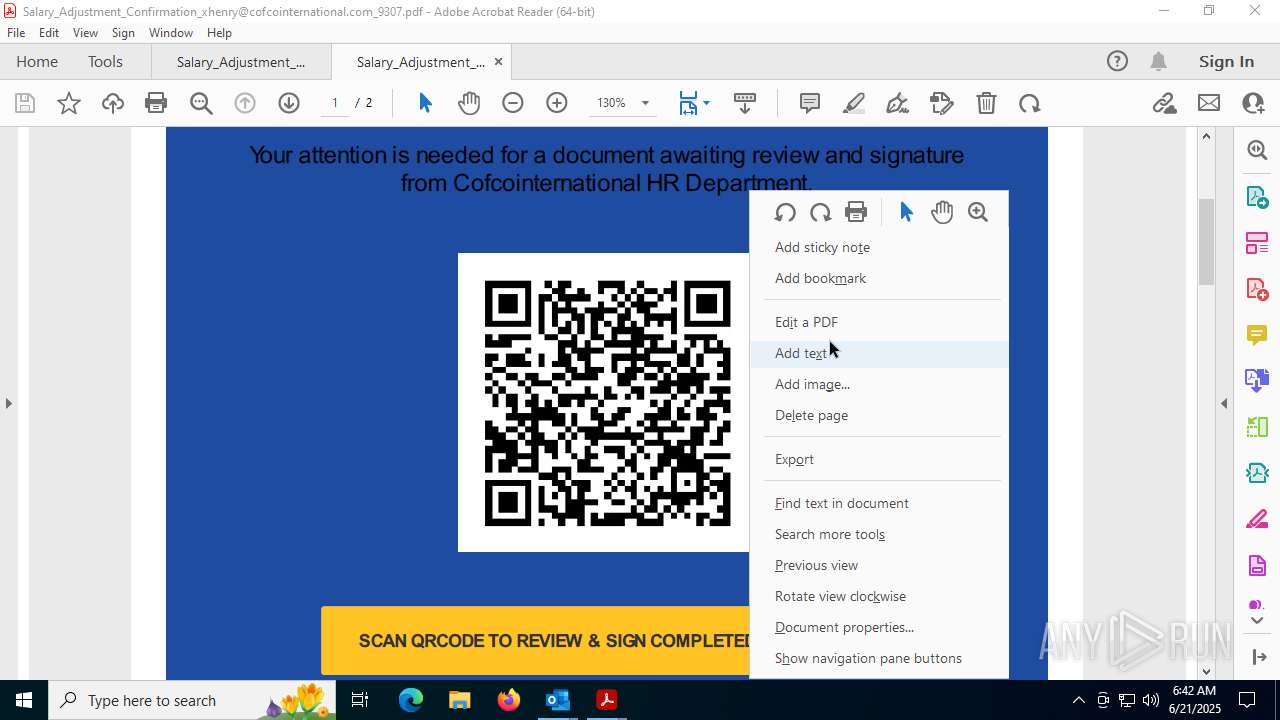The width and height of the screenshot is (1280, 720).
Task: Delete the page using the trash icon
Action: [986, 103]
